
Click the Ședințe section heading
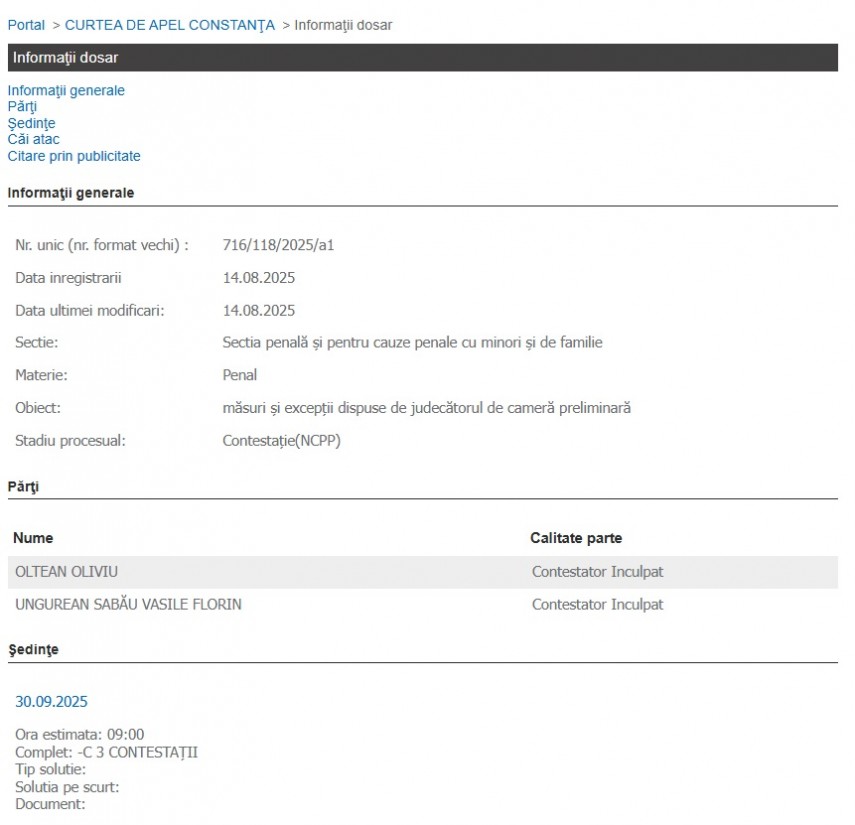pyautogui.click(x=33, y=649)
